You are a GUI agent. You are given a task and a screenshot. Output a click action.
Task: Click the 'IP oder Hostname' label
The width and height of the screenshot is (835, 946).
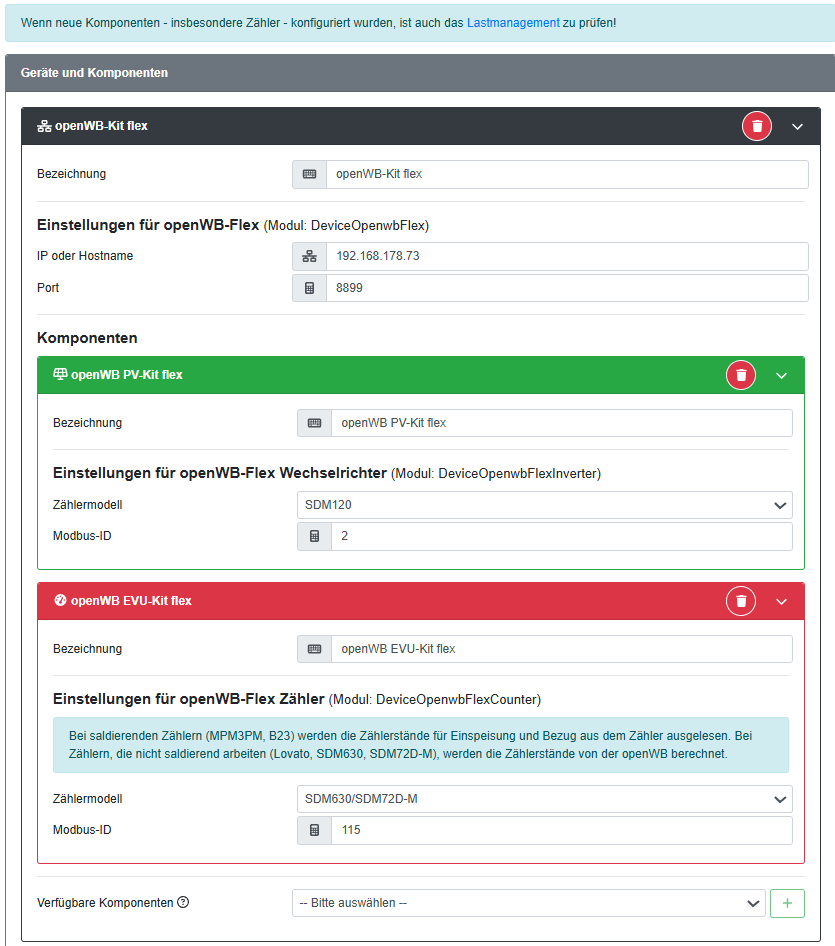click(85, 256)
